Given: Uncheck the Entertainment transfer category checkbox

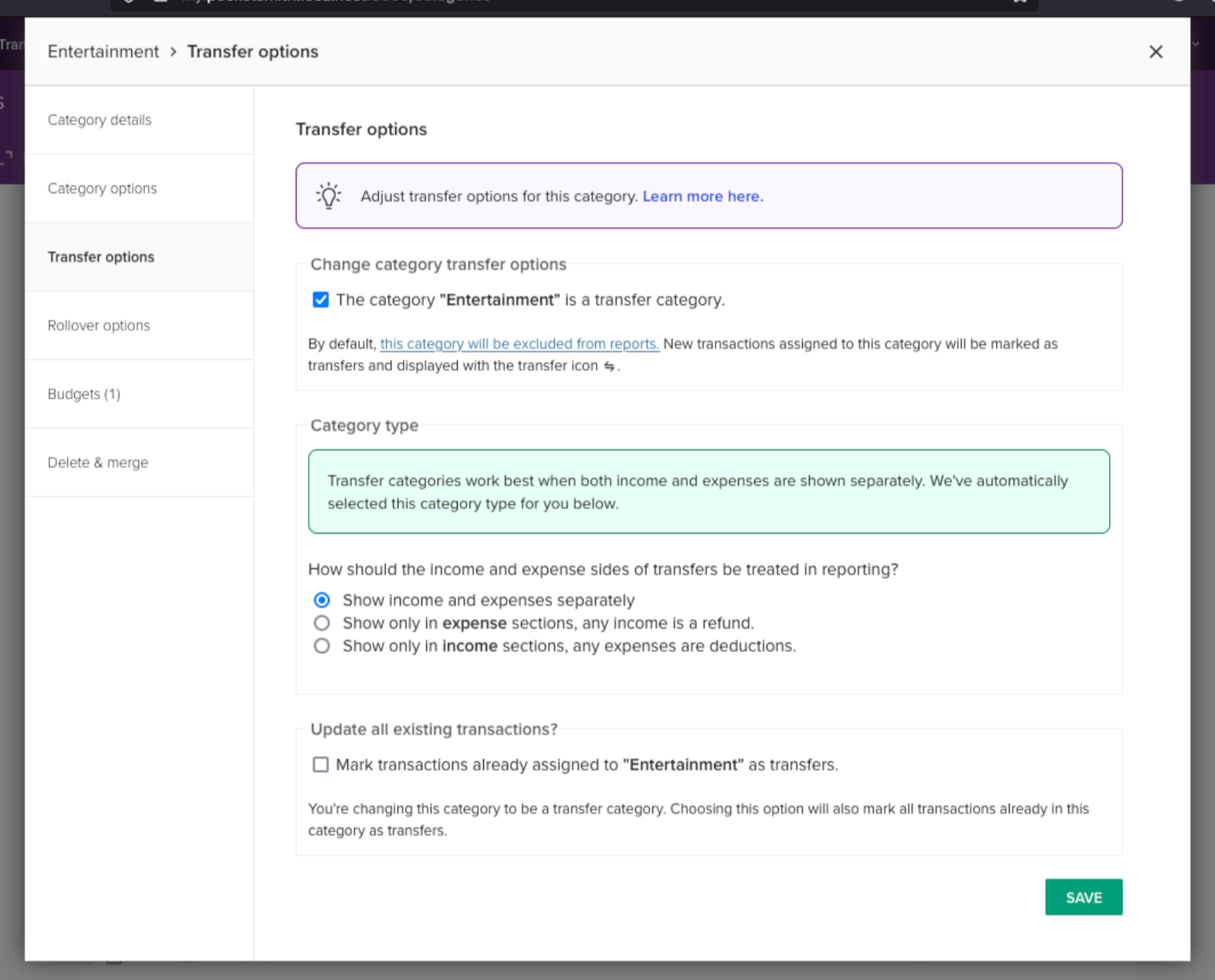Looking at the screenshot, I should [x=320, y=300].
